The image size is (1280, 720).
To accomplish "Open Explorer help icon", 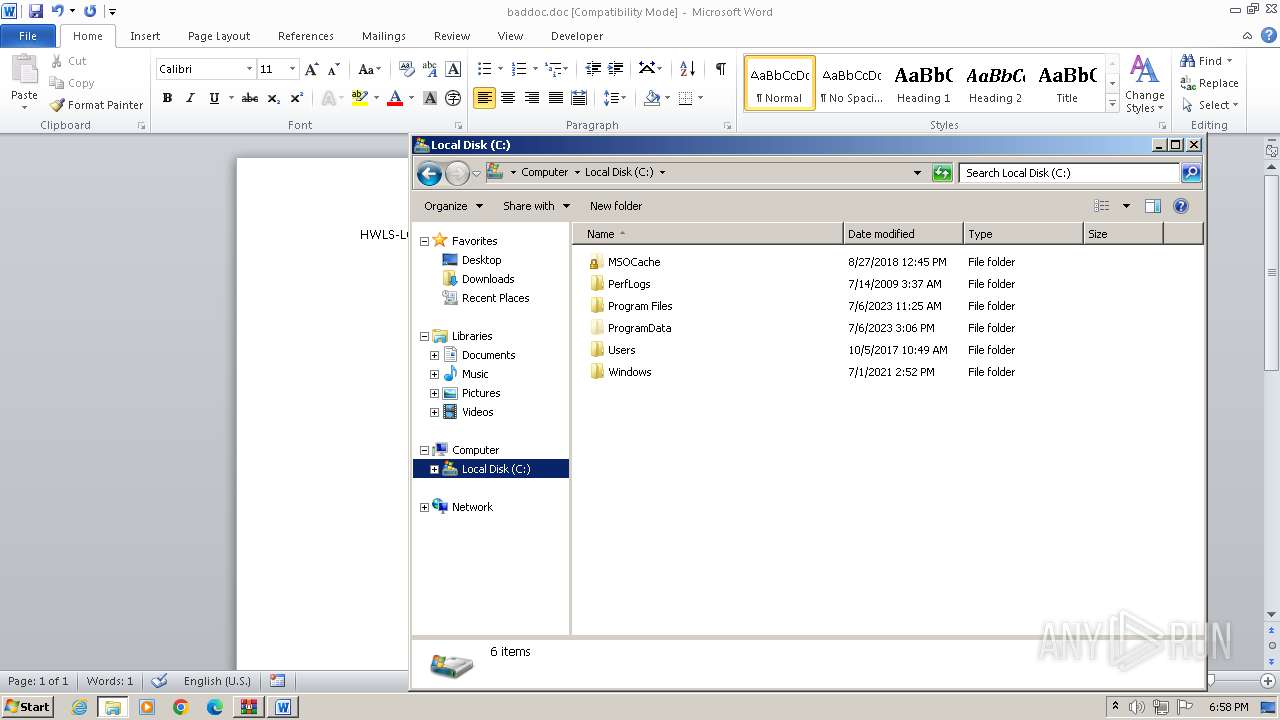I will pyautogui.click(x=1181, y=206).
